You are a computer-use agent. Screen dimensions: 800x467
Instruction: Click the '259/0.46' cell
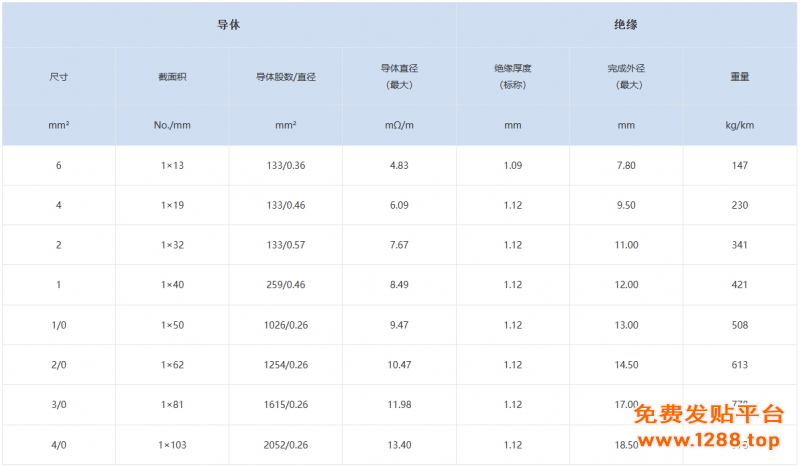(286, 285)
